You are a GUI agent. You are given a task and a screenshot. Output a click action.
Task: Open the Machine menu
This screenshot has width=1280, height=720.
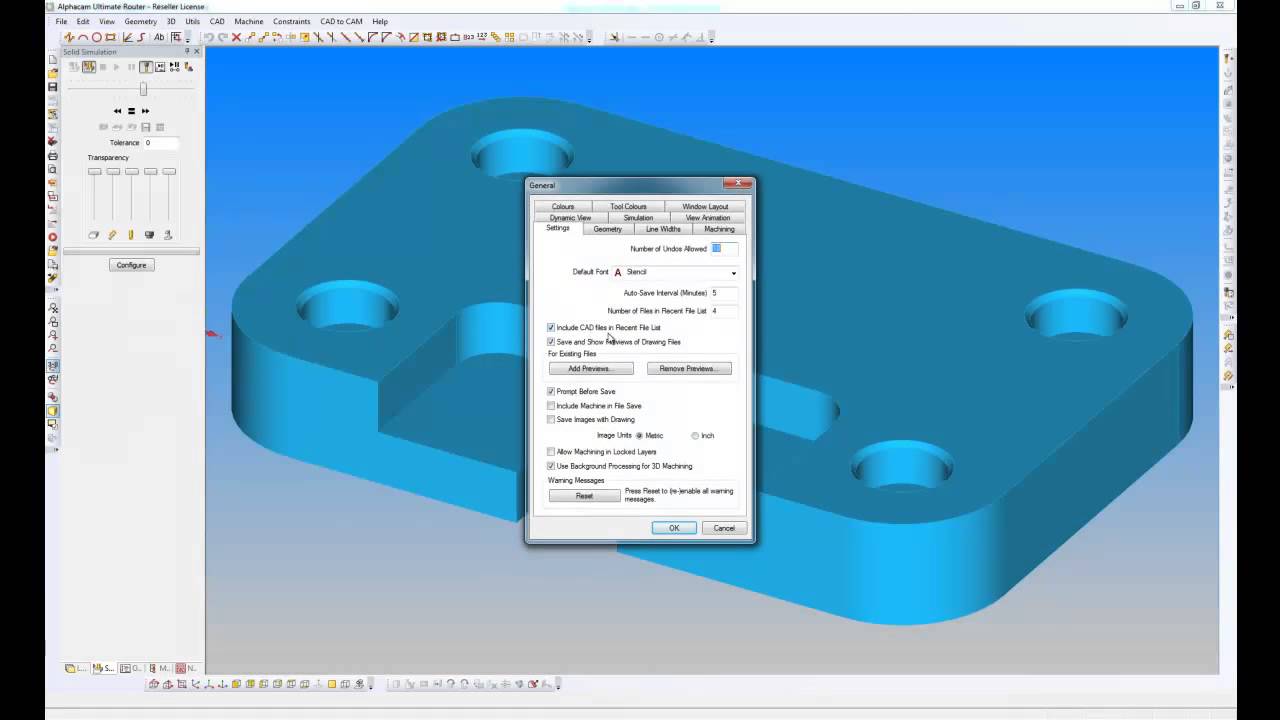[249, 21]
